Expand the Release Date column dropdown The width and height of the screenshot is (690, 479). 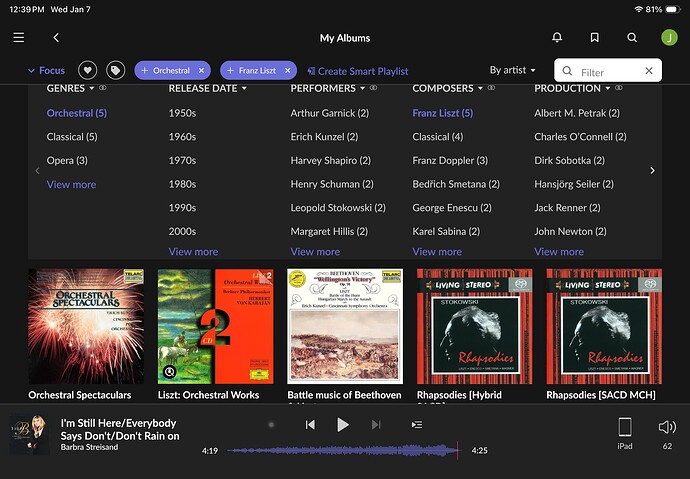tap(243, 89)
